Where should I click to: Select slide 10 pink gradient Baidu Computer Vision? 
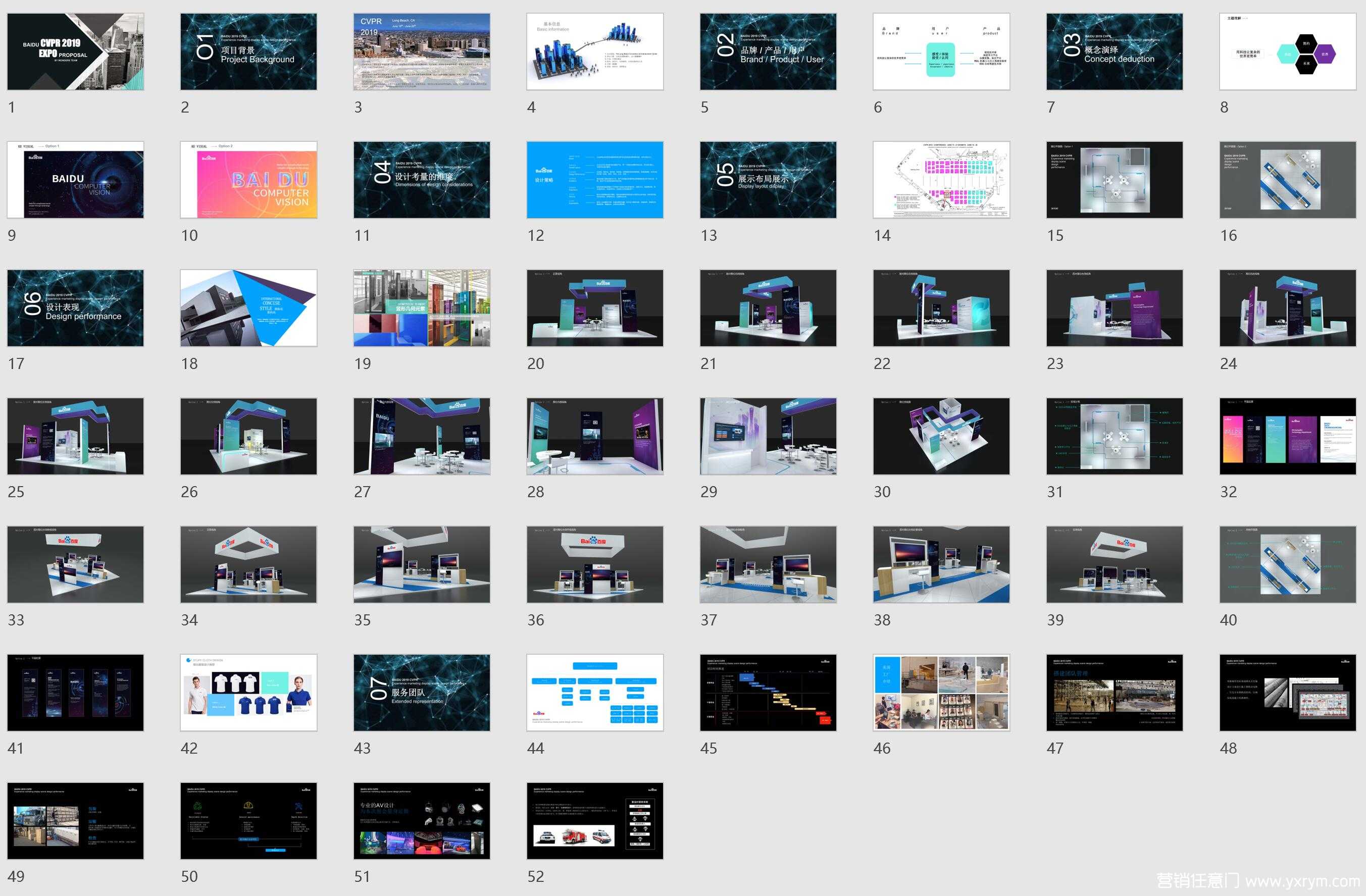coord(248,180)
